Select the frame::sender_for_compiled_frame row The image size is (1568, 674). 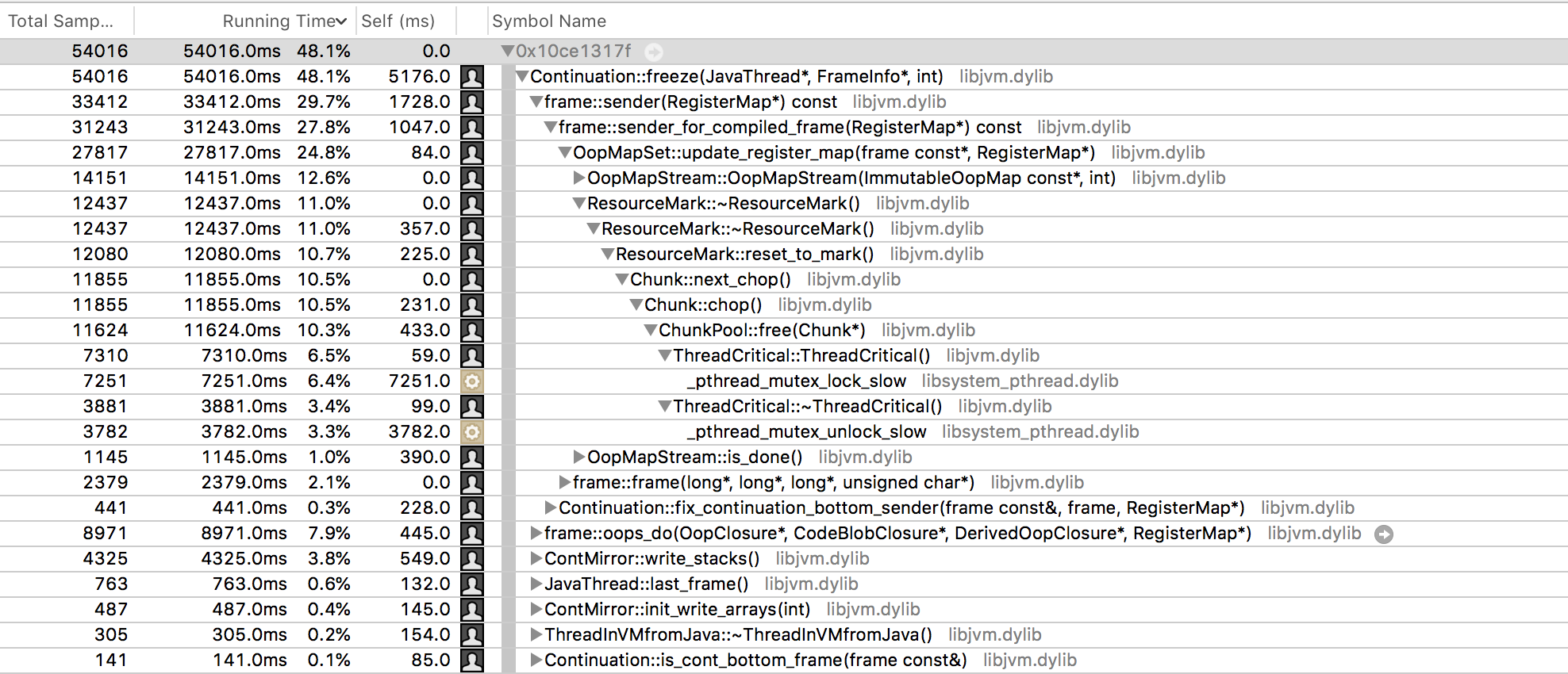(790, 128)
